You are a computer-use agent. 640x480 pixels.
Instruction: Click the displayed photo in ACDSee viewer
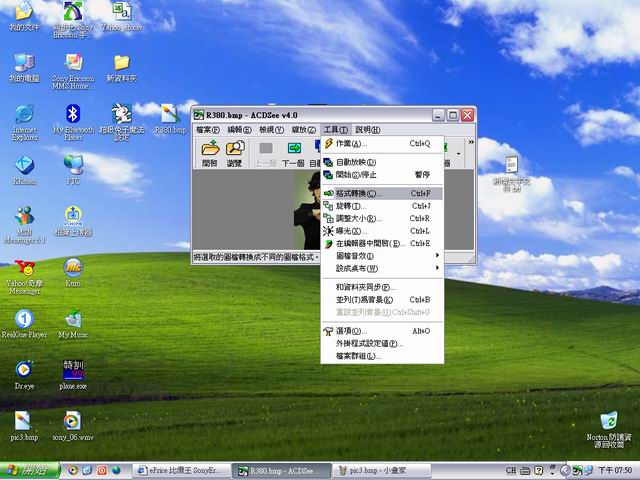click(307, 210)
